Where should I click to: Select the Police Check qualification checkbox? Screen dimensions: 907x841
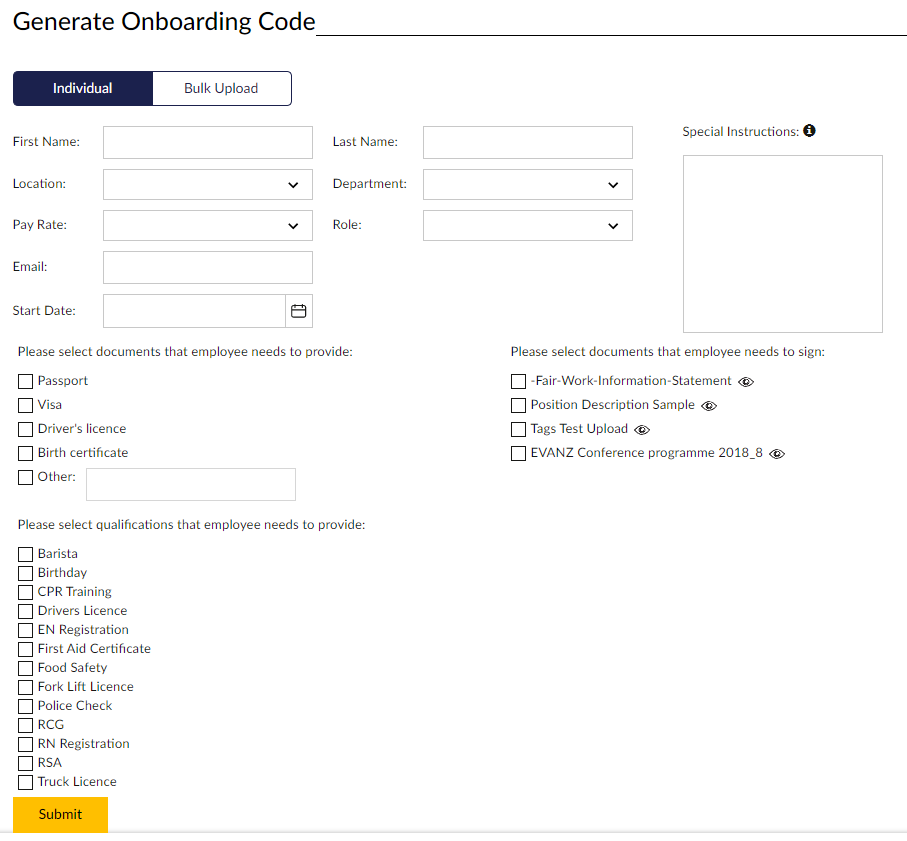click(26, 706)
